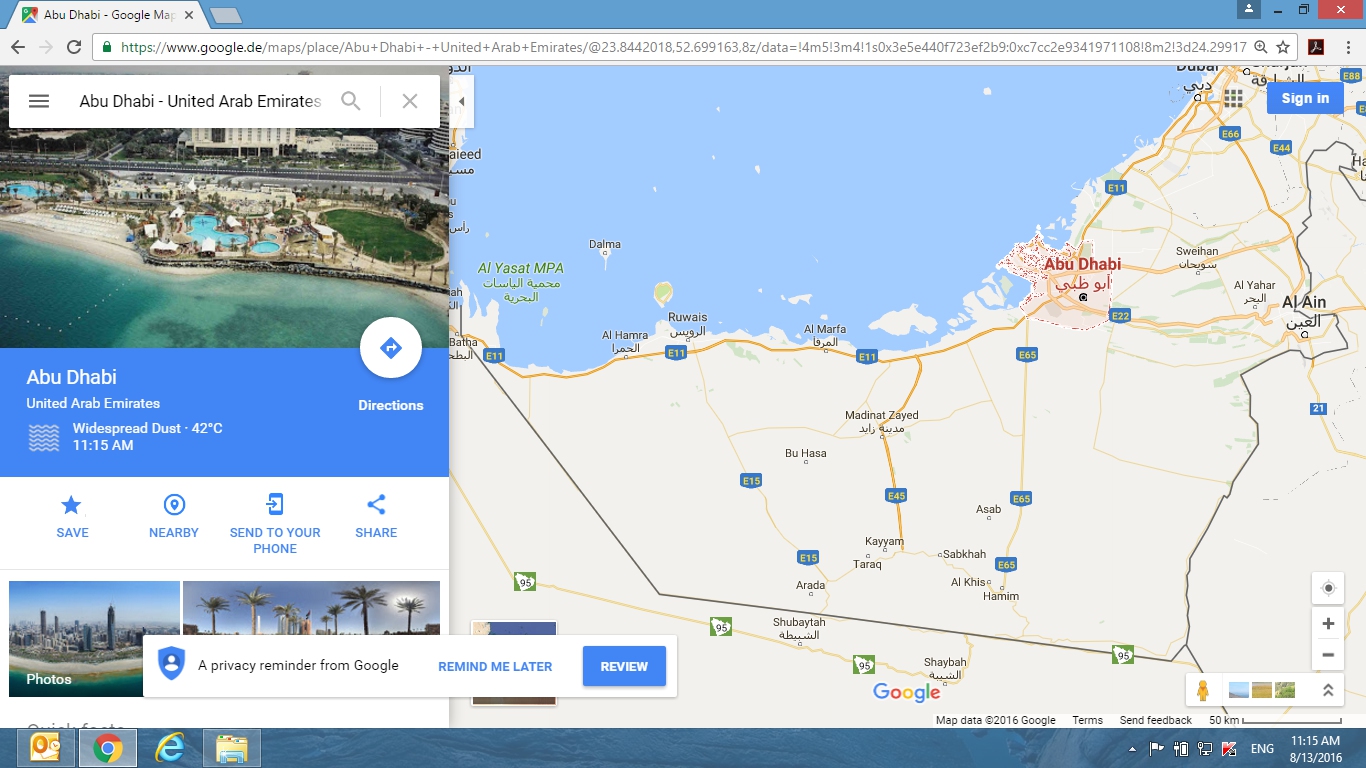Screen dimensions: 1366x768
Task: Click the Adobe PDF extension icon
Action: point(1317,47)
